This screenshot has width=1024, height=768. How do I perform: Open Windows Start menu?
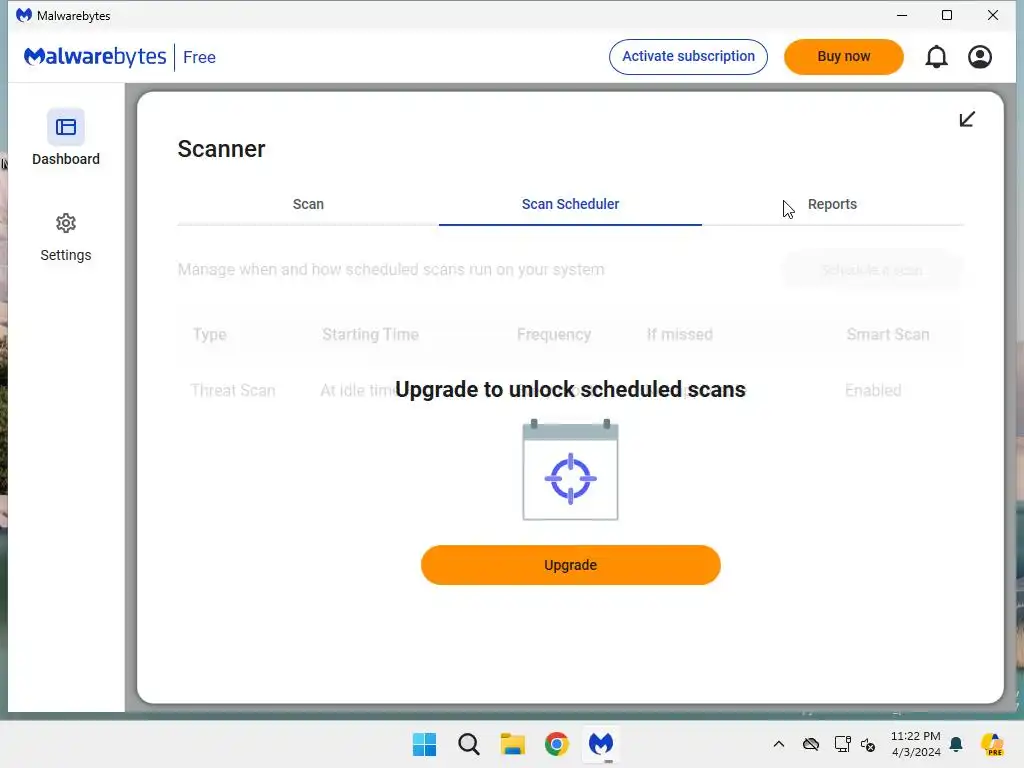(x=424, y=744)
